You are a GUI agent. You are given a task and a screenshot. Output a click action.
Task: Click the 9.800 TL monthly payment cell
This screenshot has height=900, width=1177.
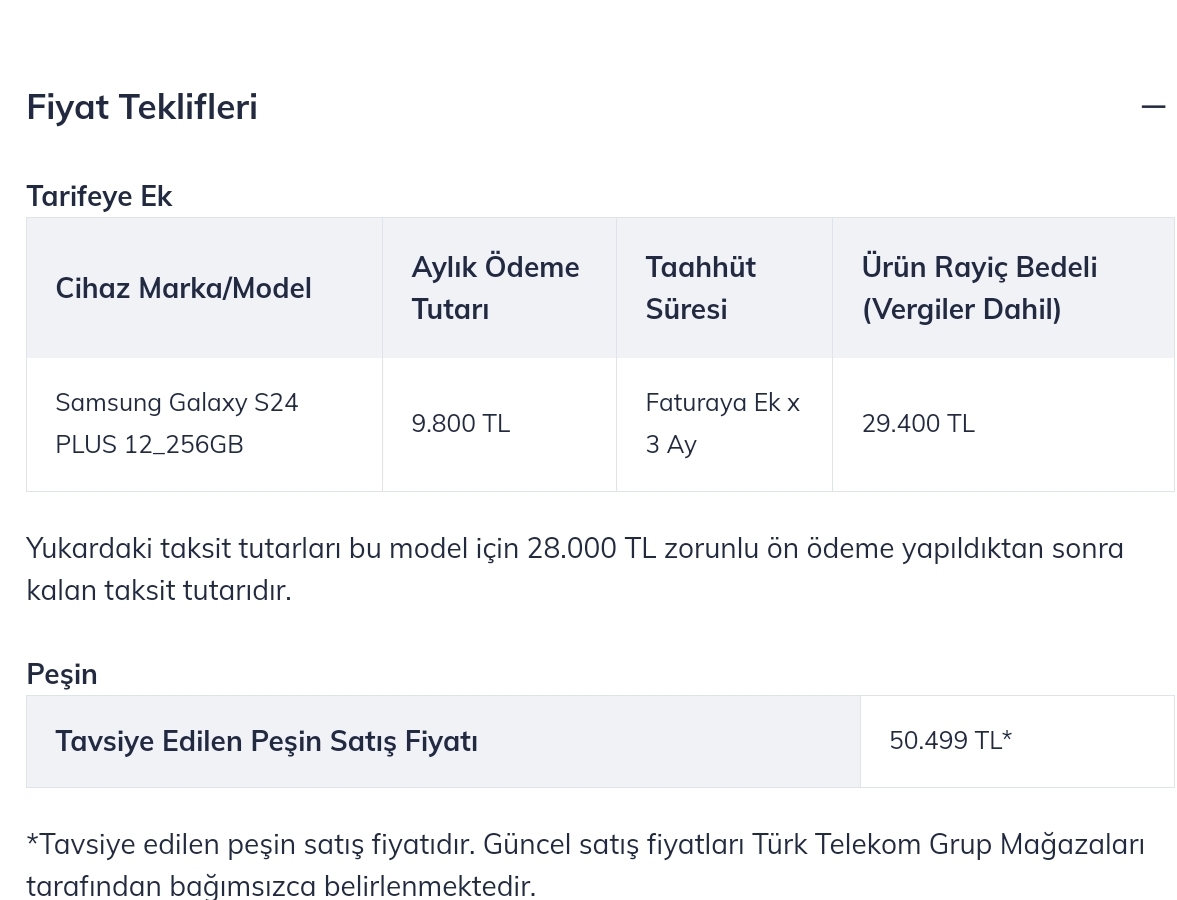point(461,424)
